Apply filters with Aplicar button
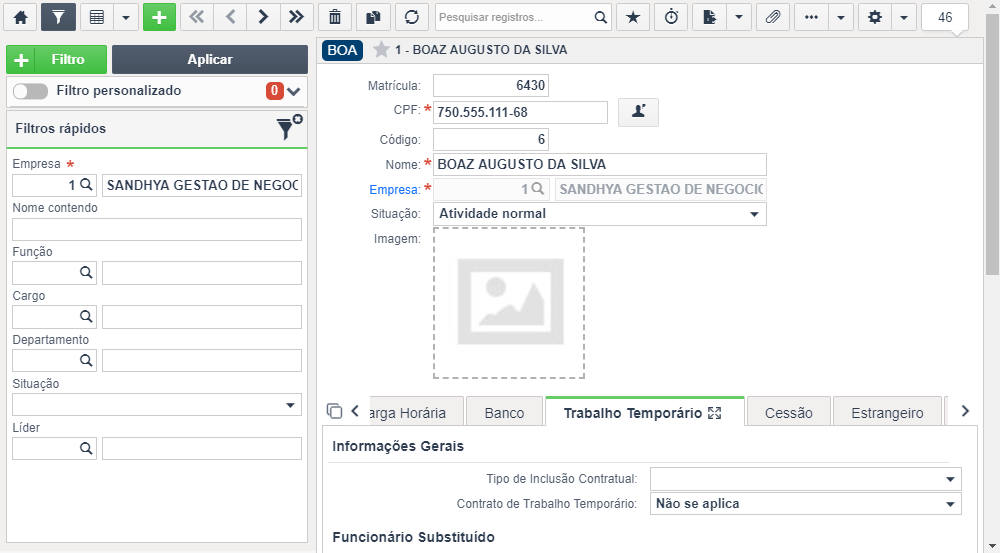Viewport: 1000px width, 553px height. 210,59
